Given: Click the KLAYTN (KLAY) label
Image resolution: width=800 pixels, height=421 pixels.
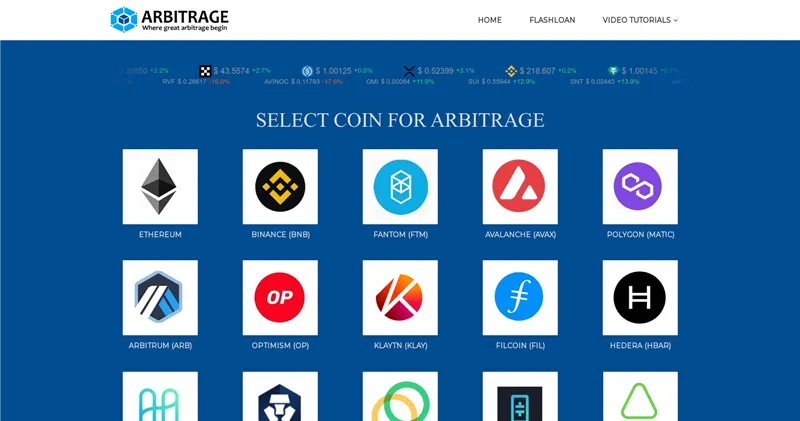Looking at the screenshot, I should (x=401, y=345).
